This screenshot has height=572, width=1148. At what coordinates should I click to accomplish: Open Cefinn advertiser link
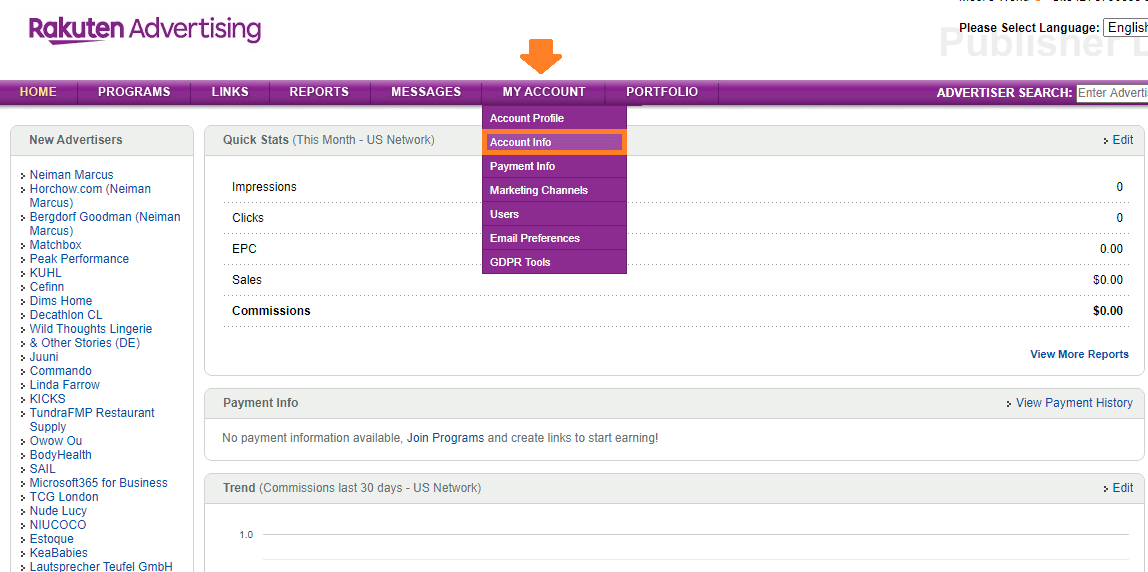(x=47, y=287)
